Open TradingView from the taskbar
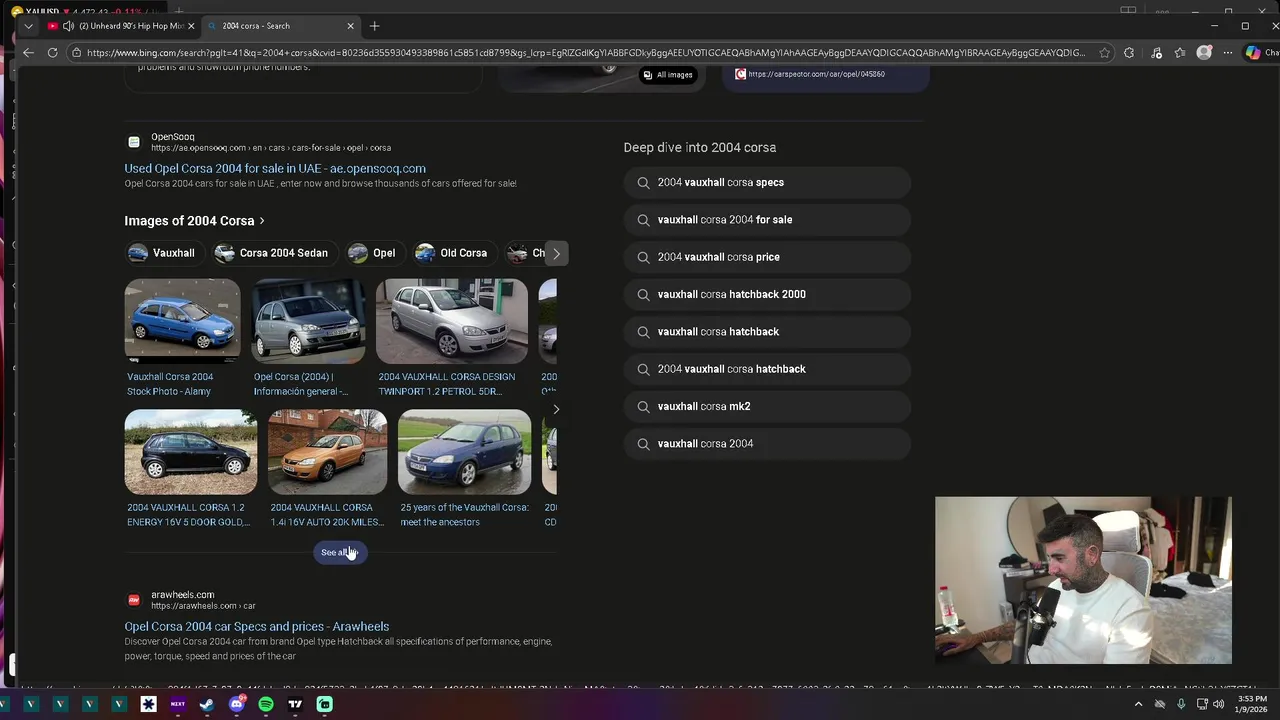Viewport: 1280px width, 720px height. (x=295, y=705)
